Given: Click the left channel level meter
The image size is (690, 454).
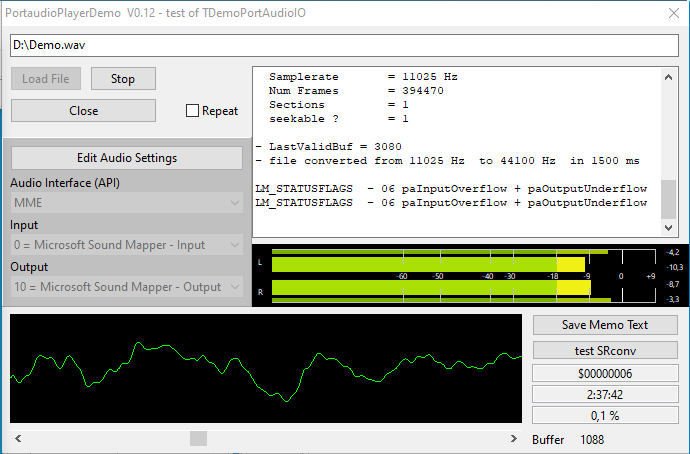Looking at the screenshot, I should [x=440, y=263].
